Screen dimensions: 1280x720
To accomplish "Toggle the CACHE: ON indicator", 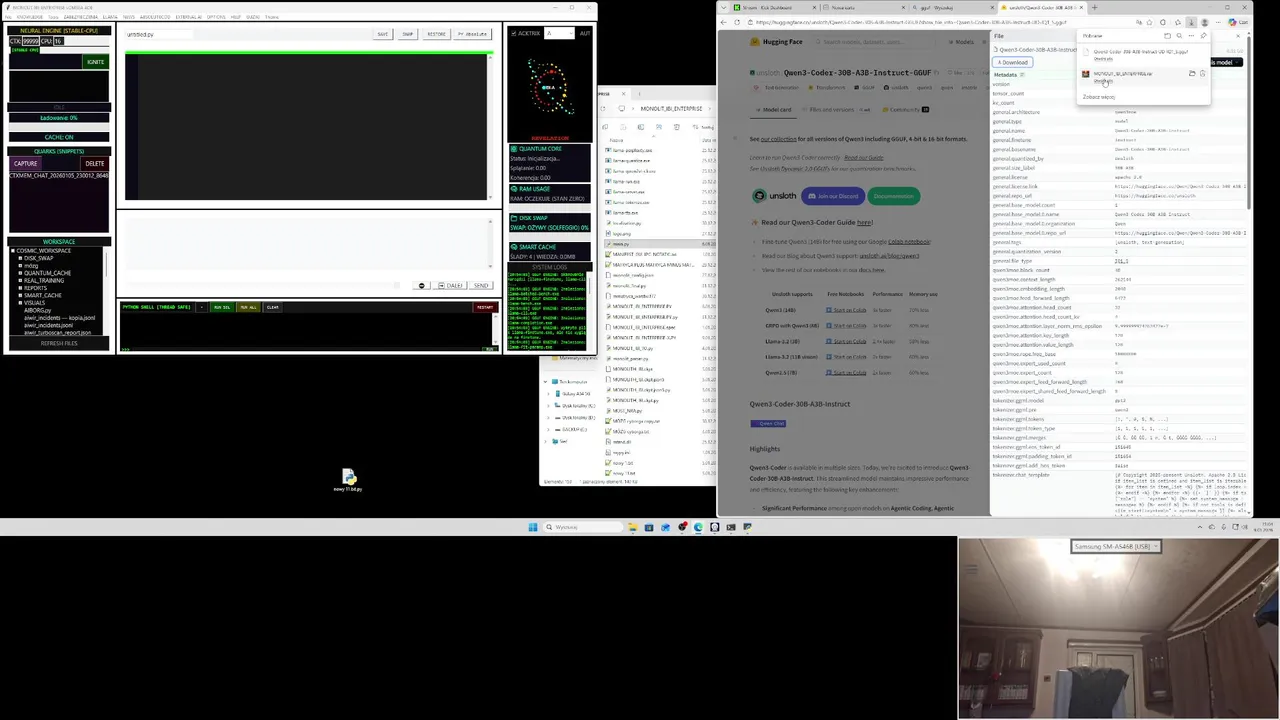I will 59,137.
